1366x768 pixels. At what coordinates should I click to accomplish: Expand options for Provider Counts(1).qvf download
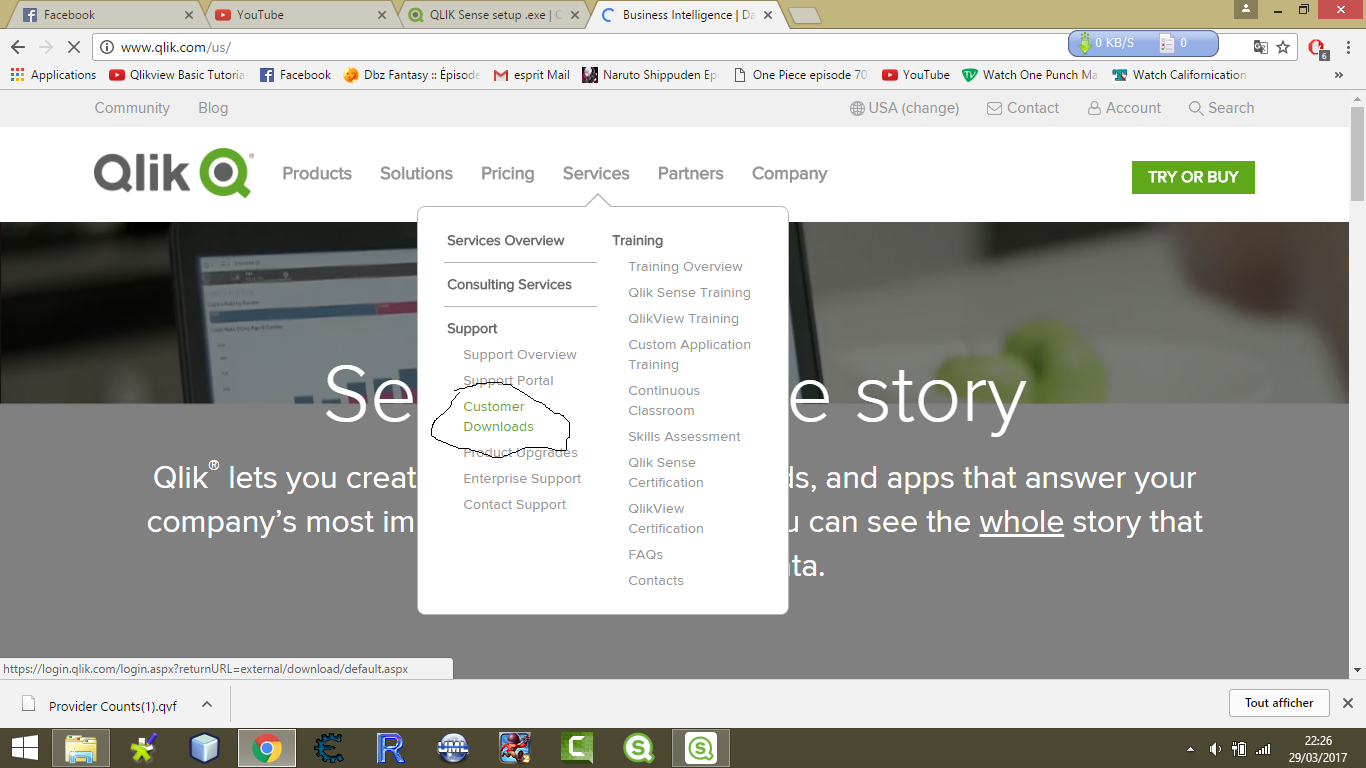pos(207,704)
